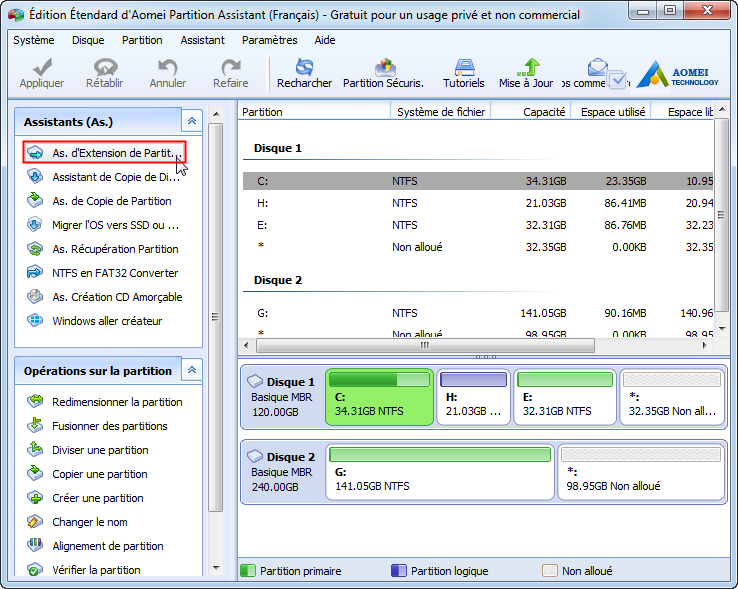Open the Tutoriels toolbar icon
The image size is (738, 589).
pyautogui.click(x=464, y=67)
